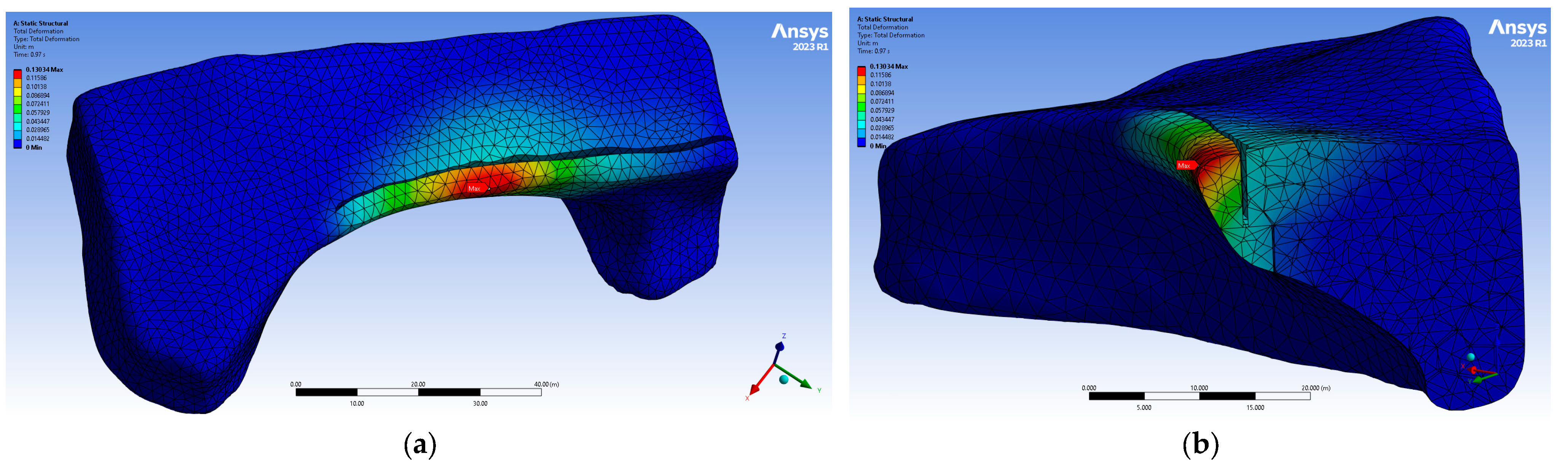1568x467 pixels.
Task: Click dark blue legend swatch in figure (b)
Action: [x=861, y=142]
